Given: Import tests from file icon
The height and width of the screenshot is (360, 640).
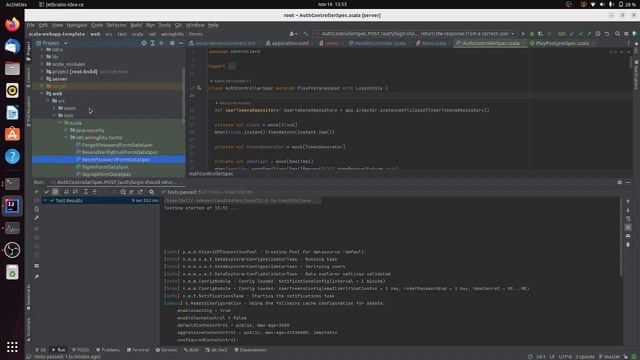Looking at the screenshot, I should pyautogui.click(x=131, y=192).
